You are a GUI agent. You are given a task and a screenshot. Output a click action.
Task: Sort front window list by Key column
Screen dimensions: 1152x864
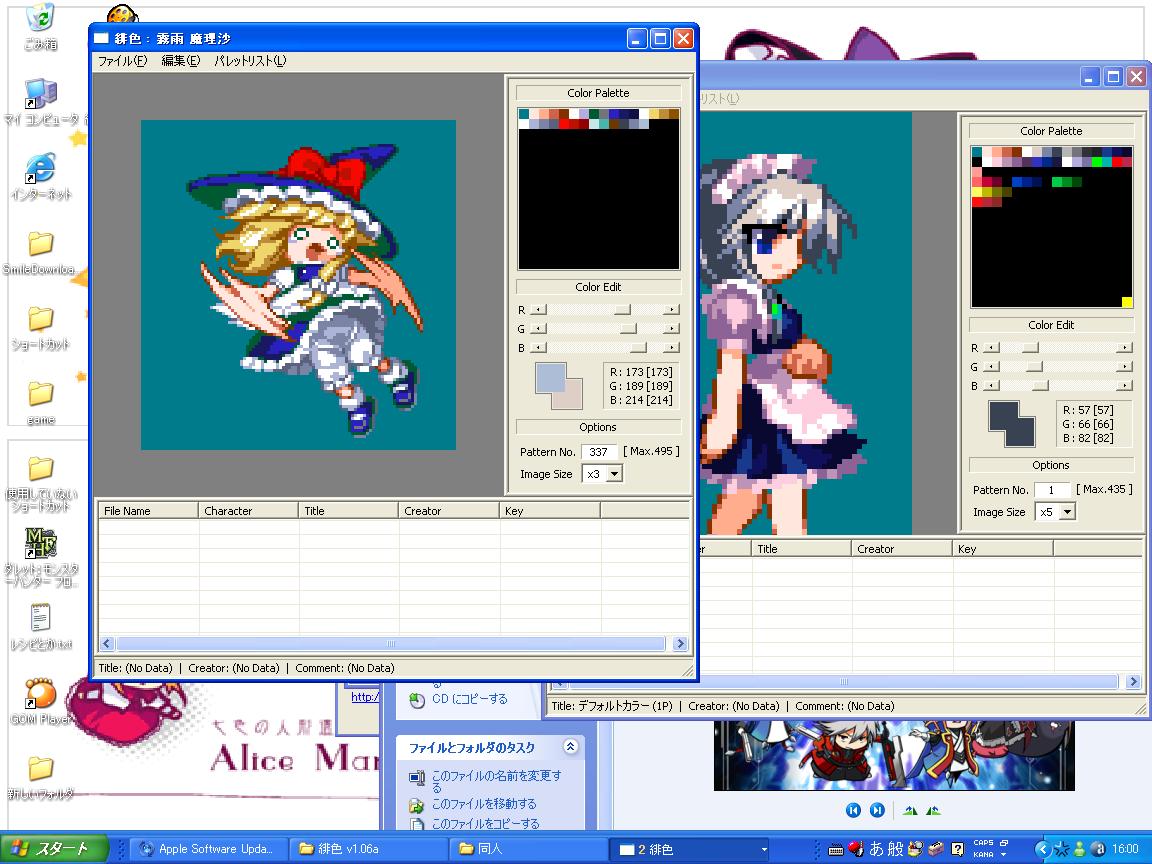pos(550,511)
